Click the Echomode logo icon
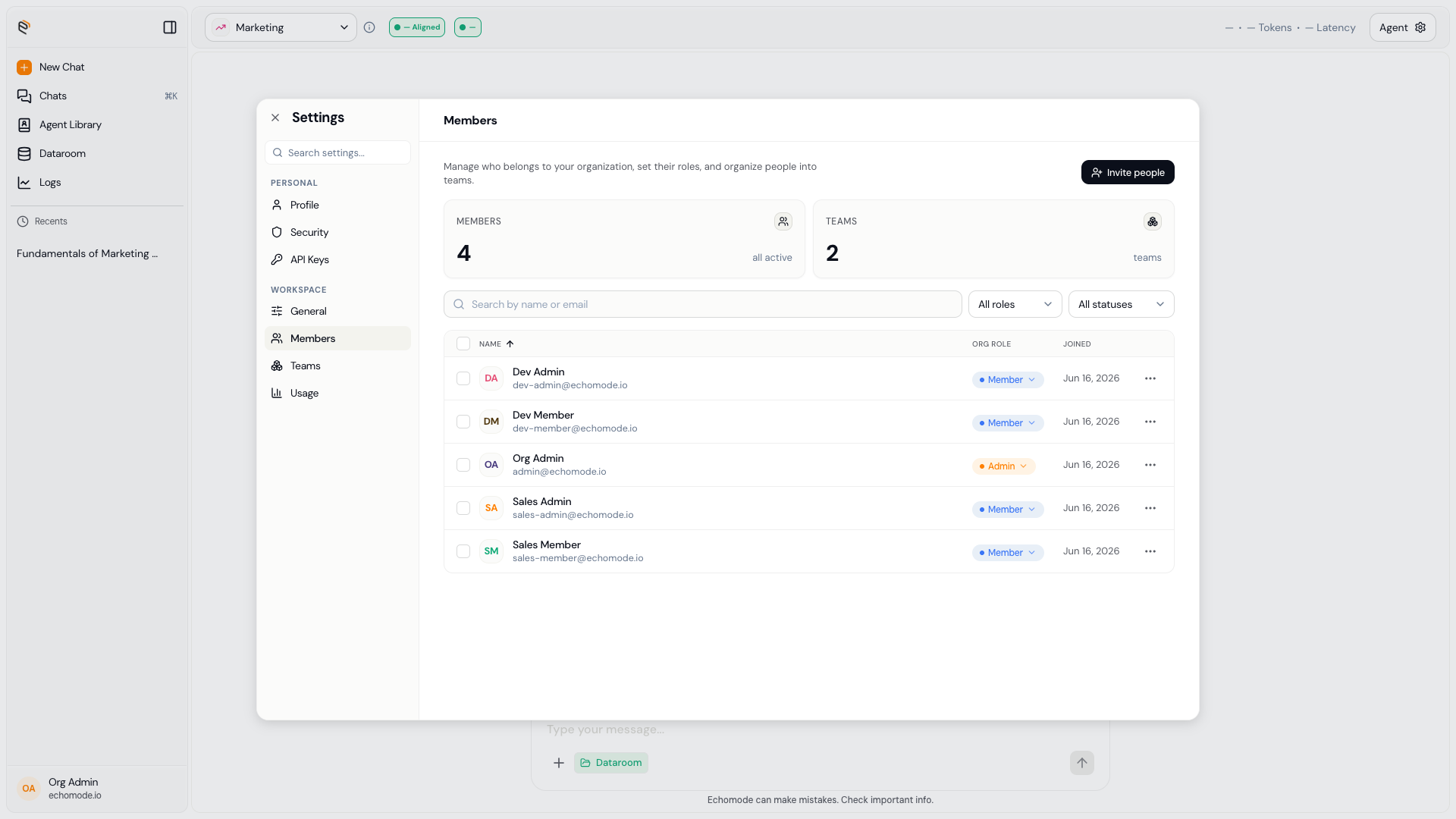Viewport: 1456px width, 819px height. point(24,27)
